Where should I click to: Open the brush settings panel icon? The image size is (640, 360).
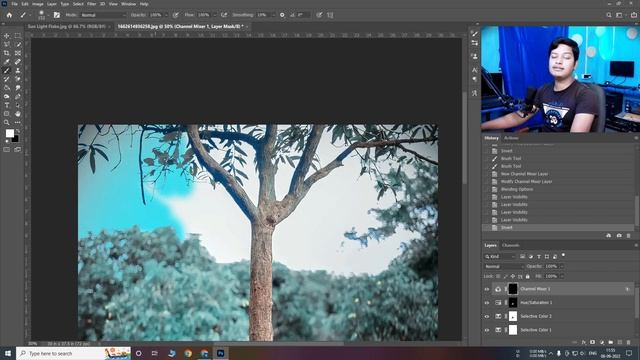(57, 15)
